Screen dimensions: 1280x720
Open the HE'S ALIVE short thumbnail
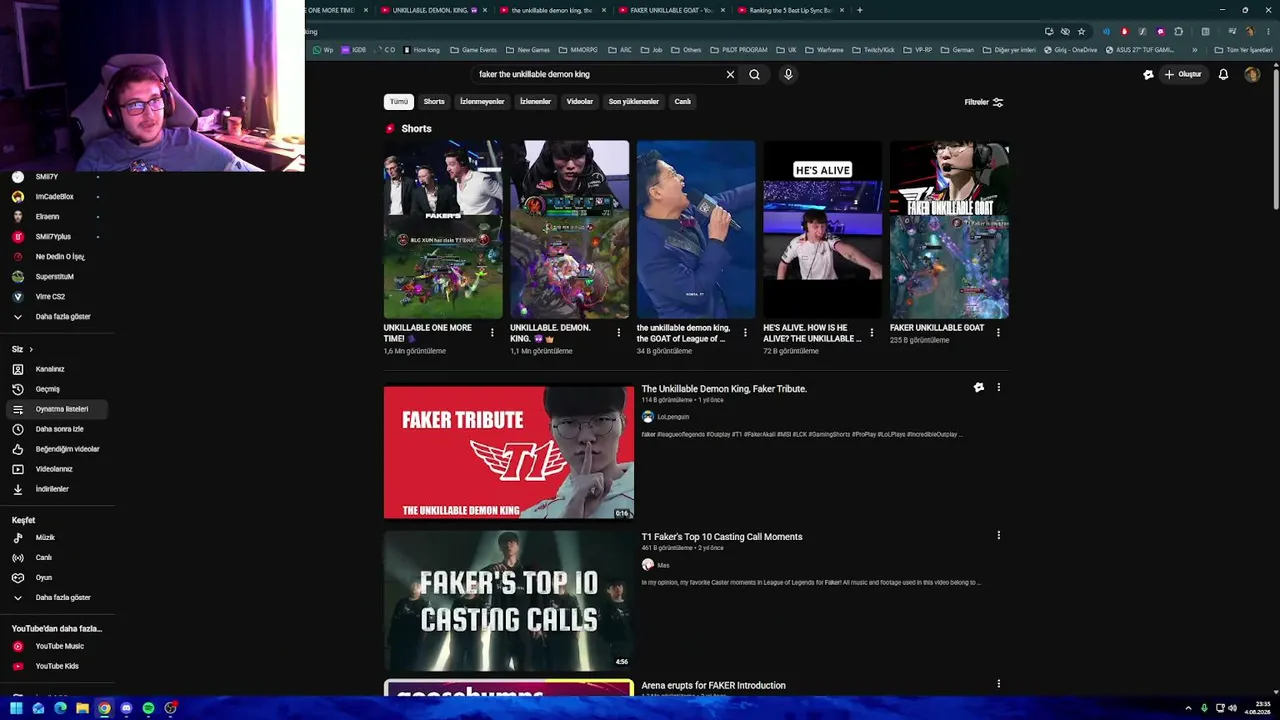[822, 229]
